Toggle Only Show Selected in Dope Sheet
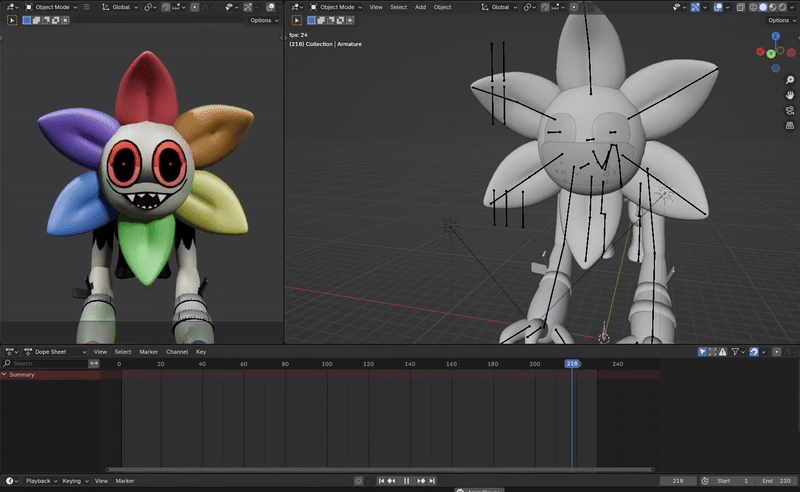The height and width of the screenshot is (492, 800). coord(703,352)
